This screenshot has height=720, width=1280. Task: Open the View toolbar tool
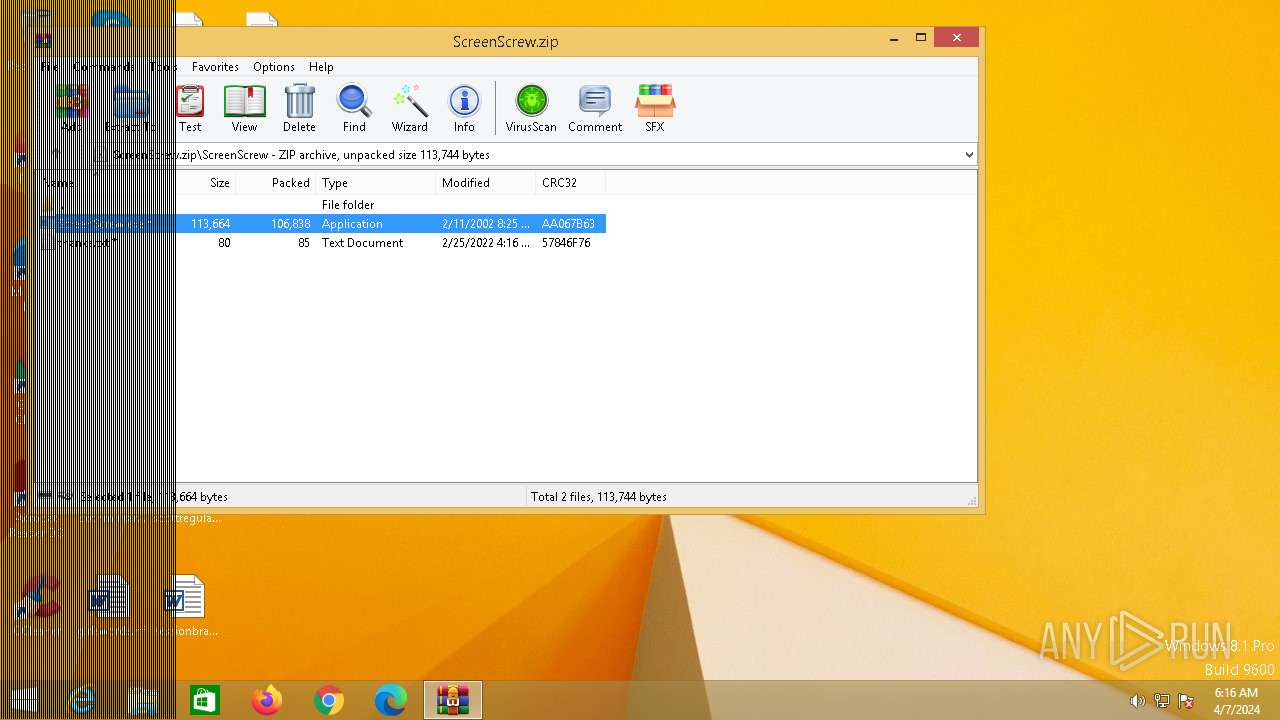pos(244,108)
